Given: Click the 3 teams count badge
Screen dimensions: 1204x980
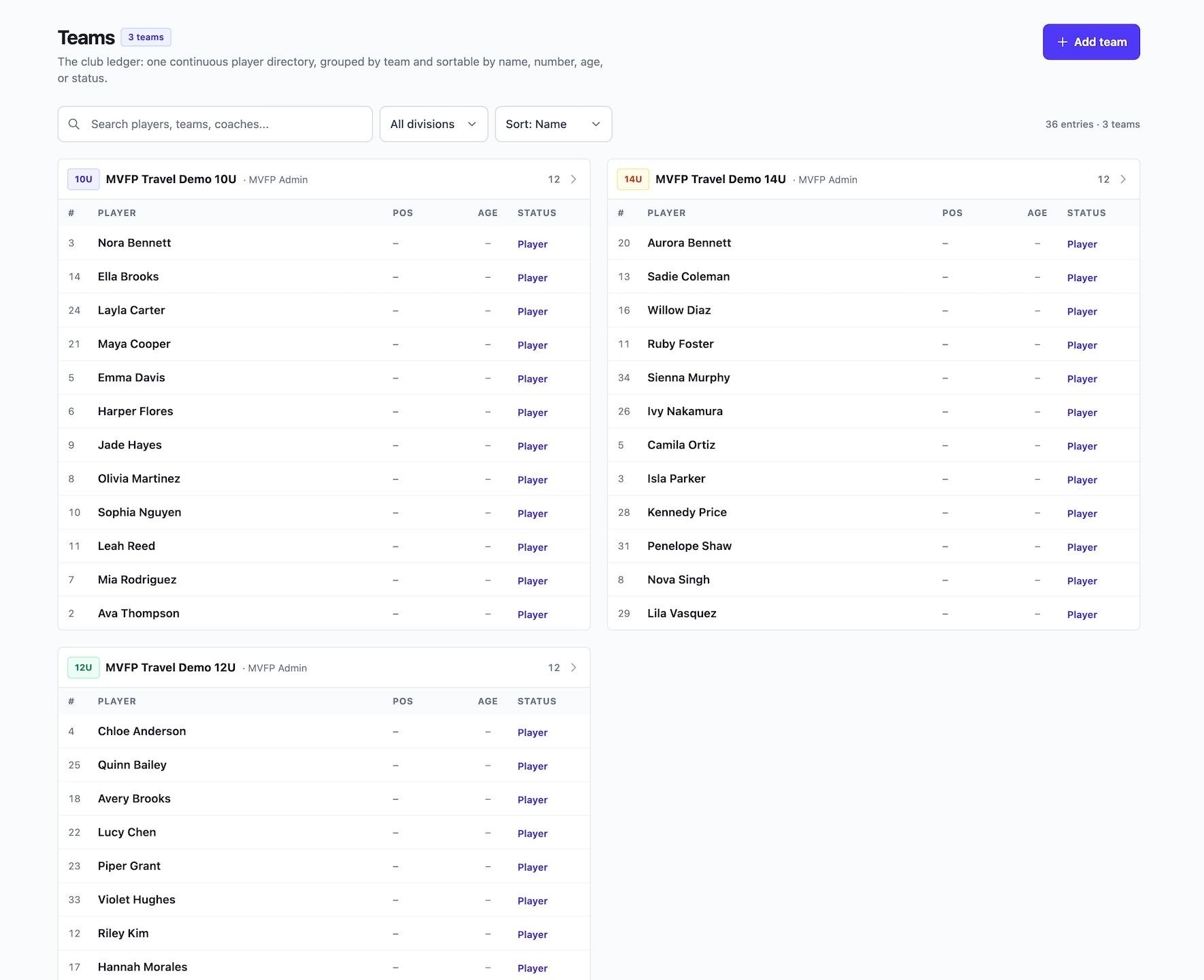Looking at the screenshot, I should point(146,37).
